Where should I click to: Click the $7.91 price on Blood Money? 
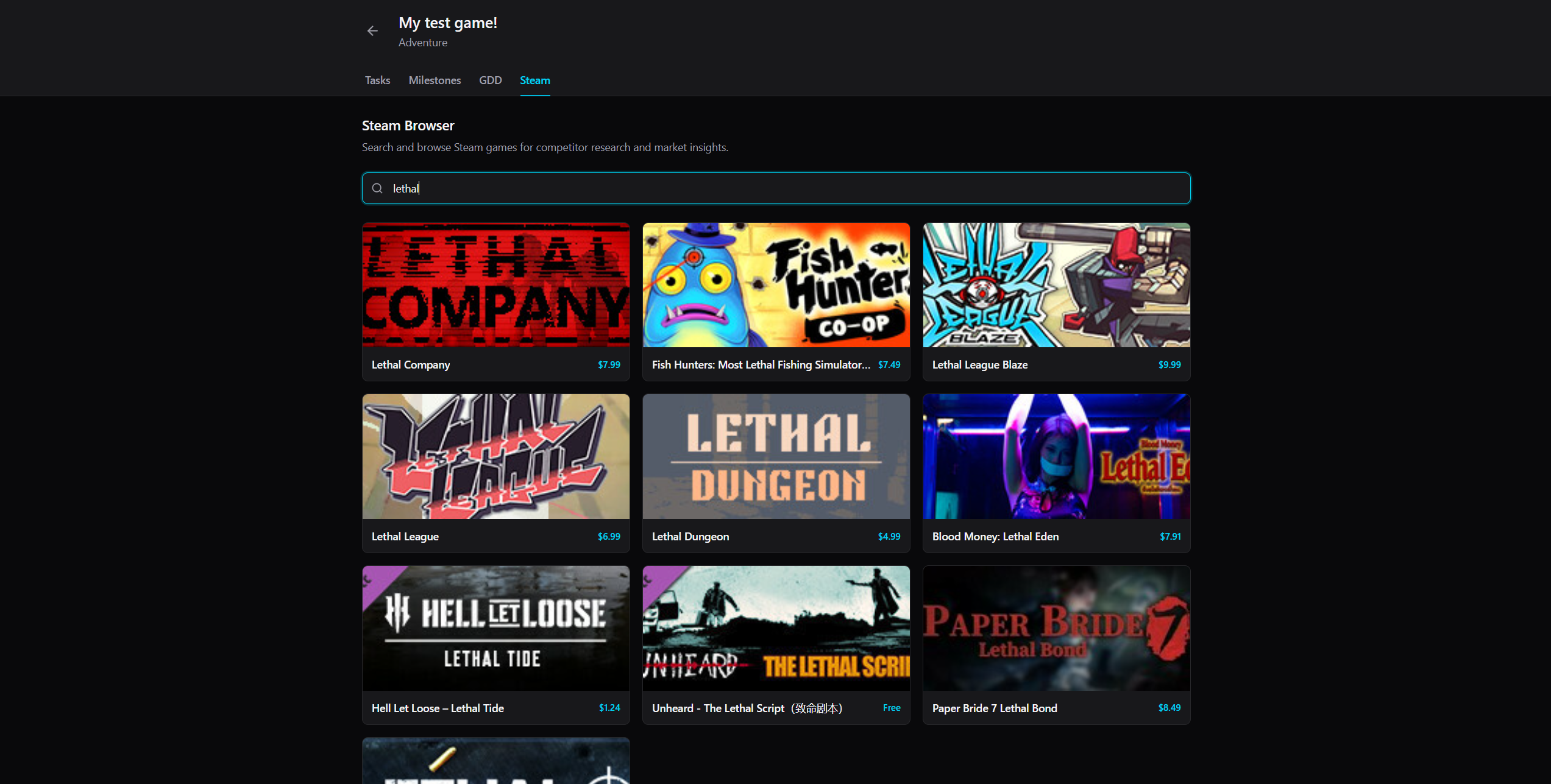1170,537
